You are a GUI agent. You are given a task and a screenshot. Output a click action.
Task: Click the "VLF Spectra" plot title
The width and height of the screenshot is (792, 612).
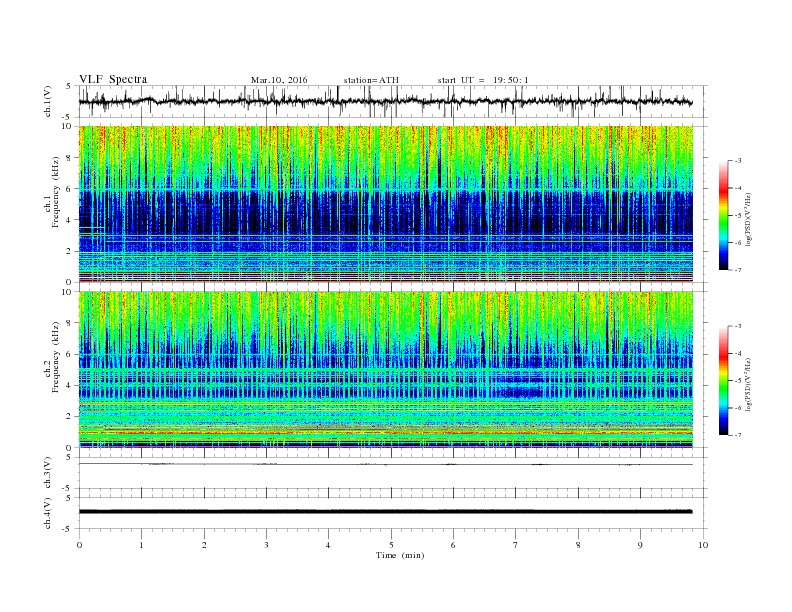point(113,79)
